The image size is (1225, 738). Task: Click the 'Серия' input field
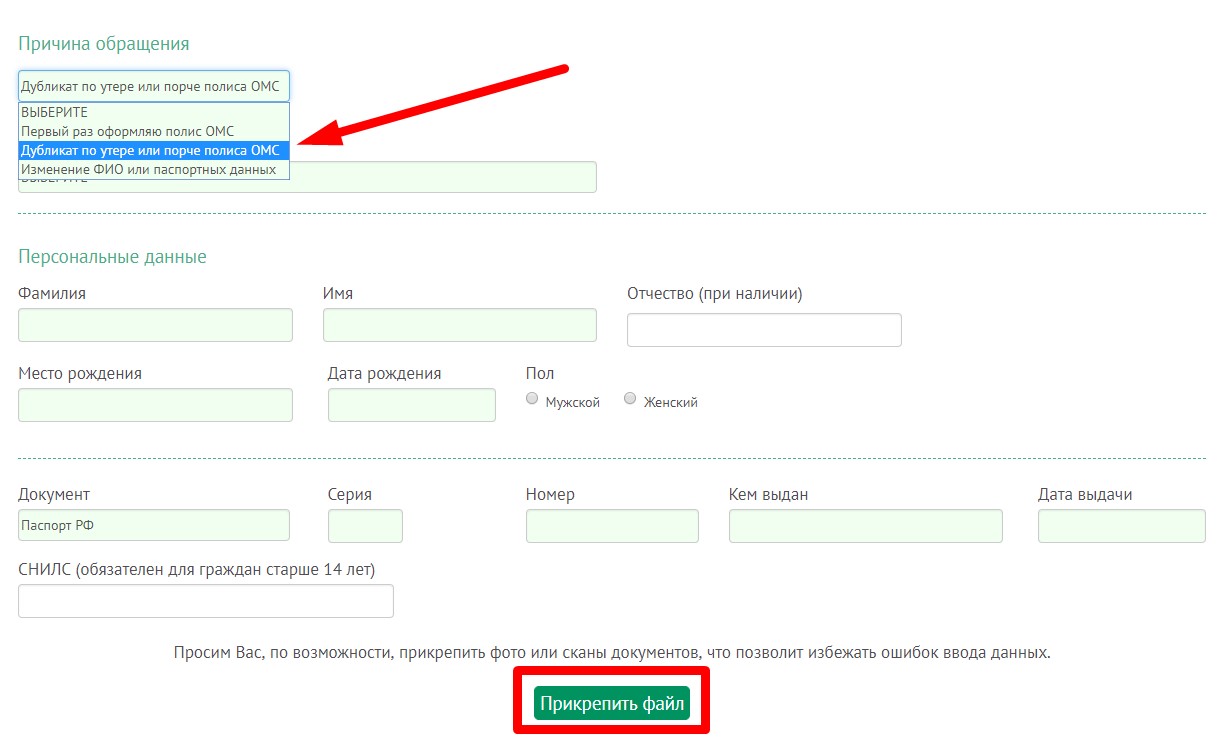coord(365,526)
